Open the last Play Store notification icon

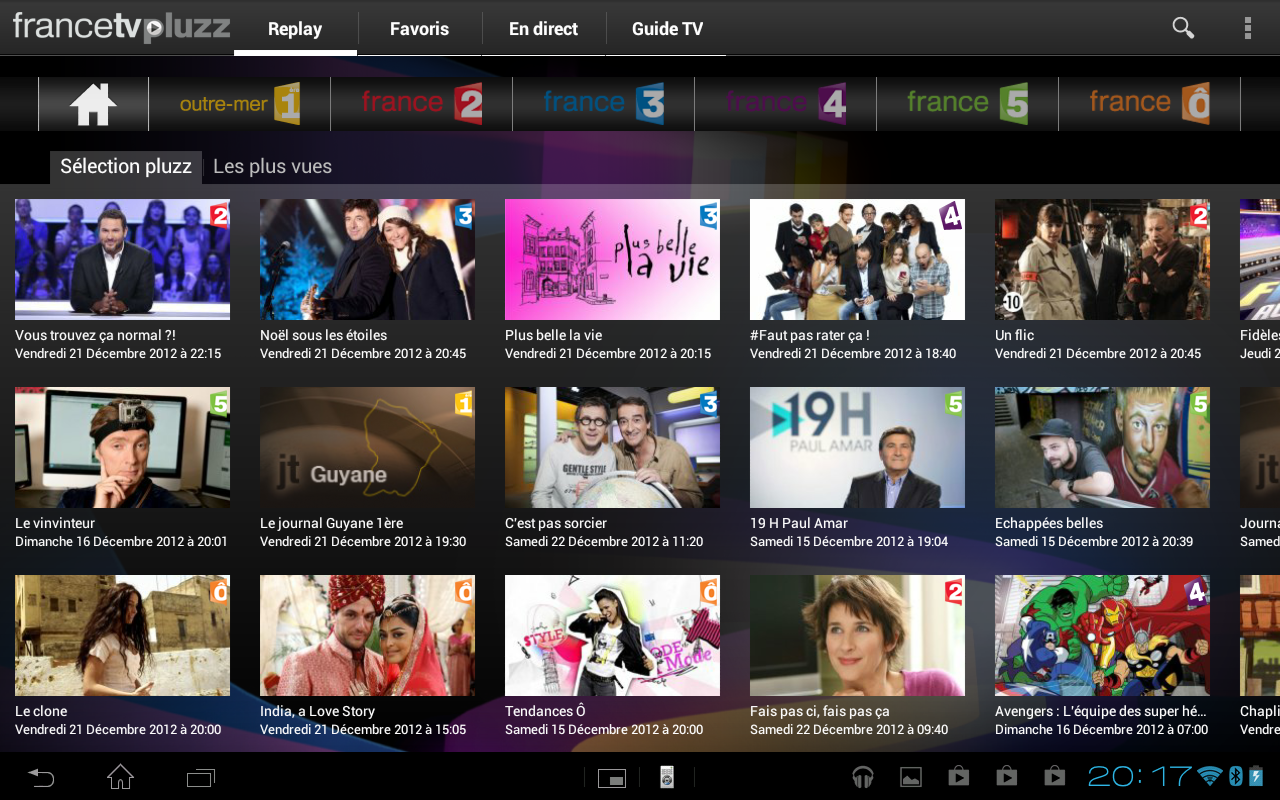click(x=1054, y=777)
